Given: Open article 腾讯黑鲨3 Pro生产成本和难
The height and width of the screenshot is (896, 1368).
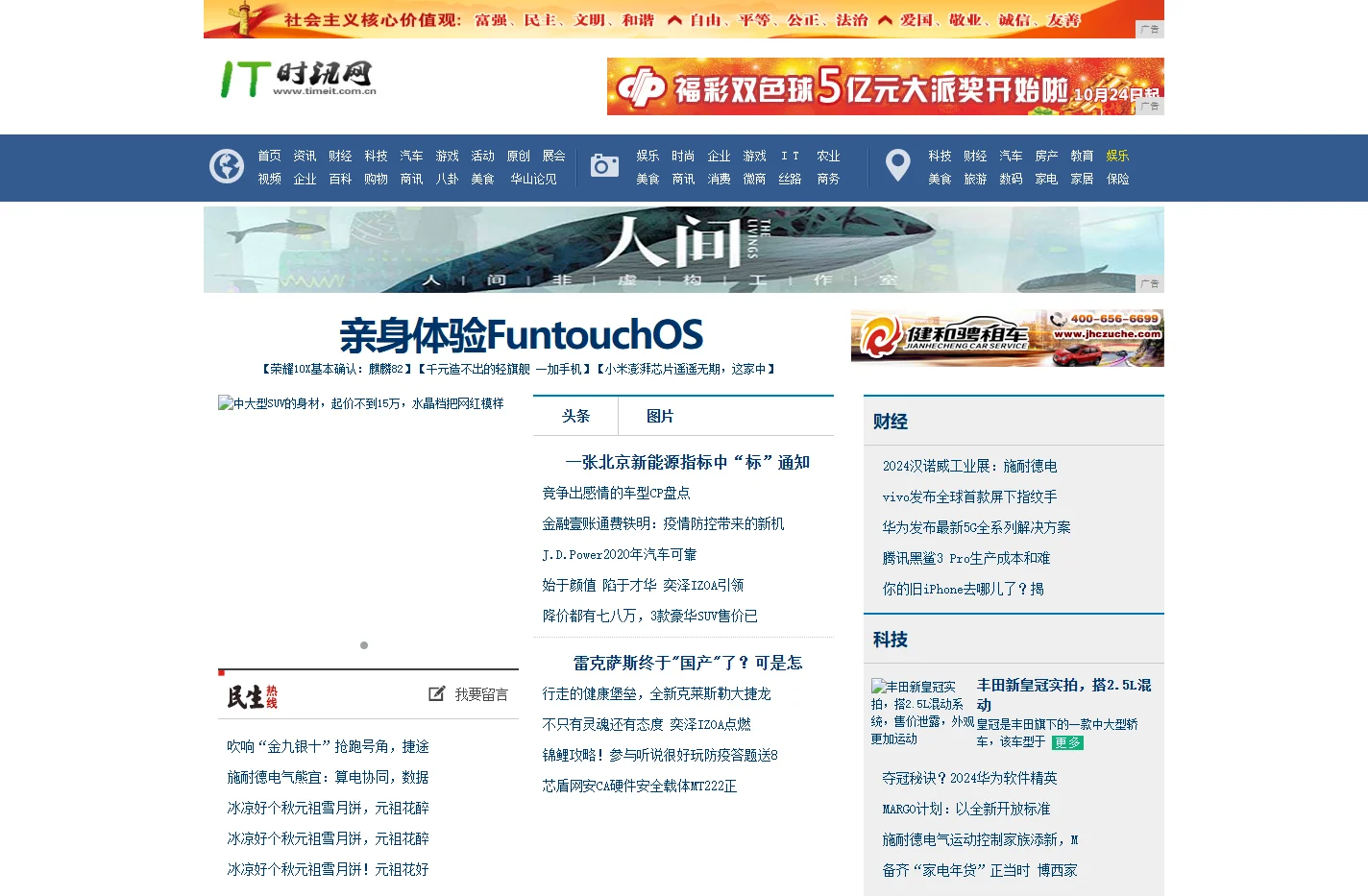Looking at the screenshot, I should [x=966, y=558].
